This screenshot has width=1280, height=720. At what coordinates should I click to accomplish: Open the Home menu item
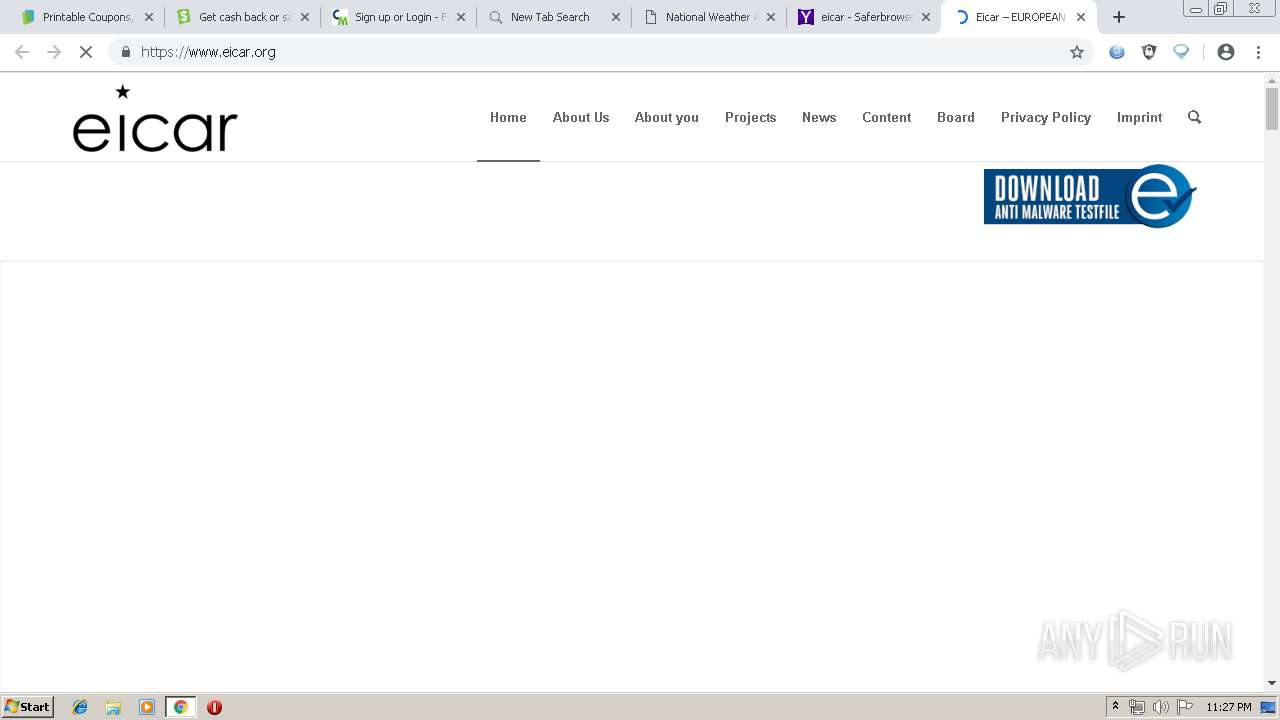(508, 117)
